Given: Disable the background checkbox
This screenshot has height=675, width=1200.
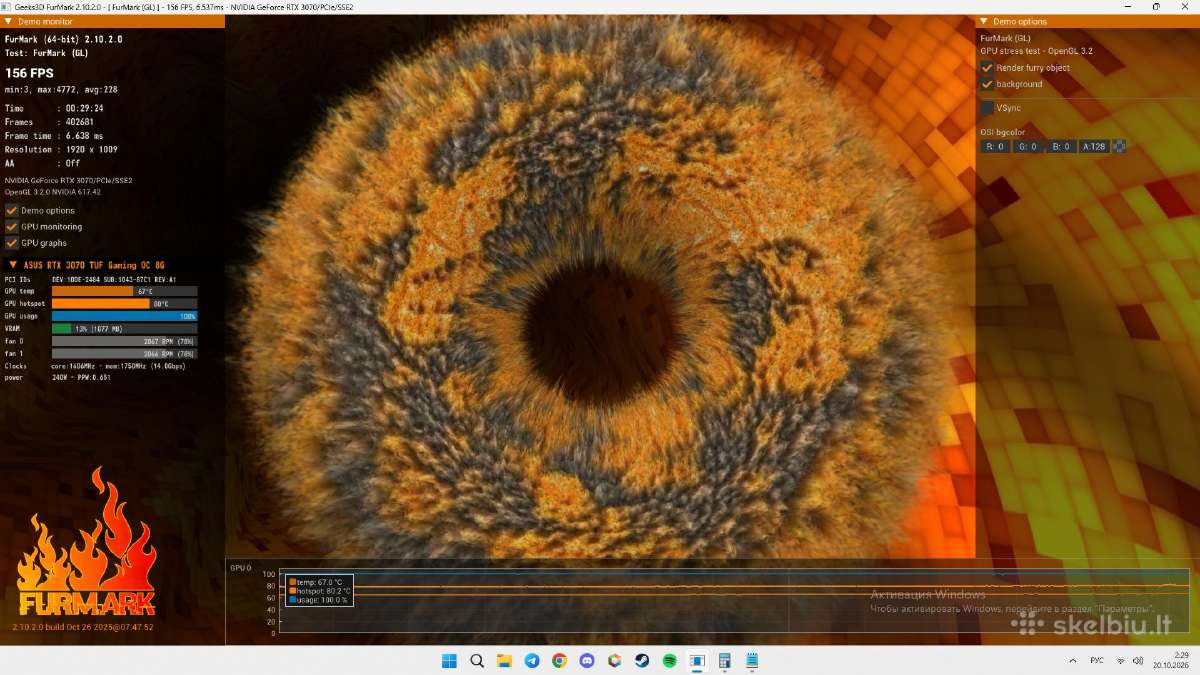Looking at the screenshot, I should pyautogui.click(x=987, y=84).
